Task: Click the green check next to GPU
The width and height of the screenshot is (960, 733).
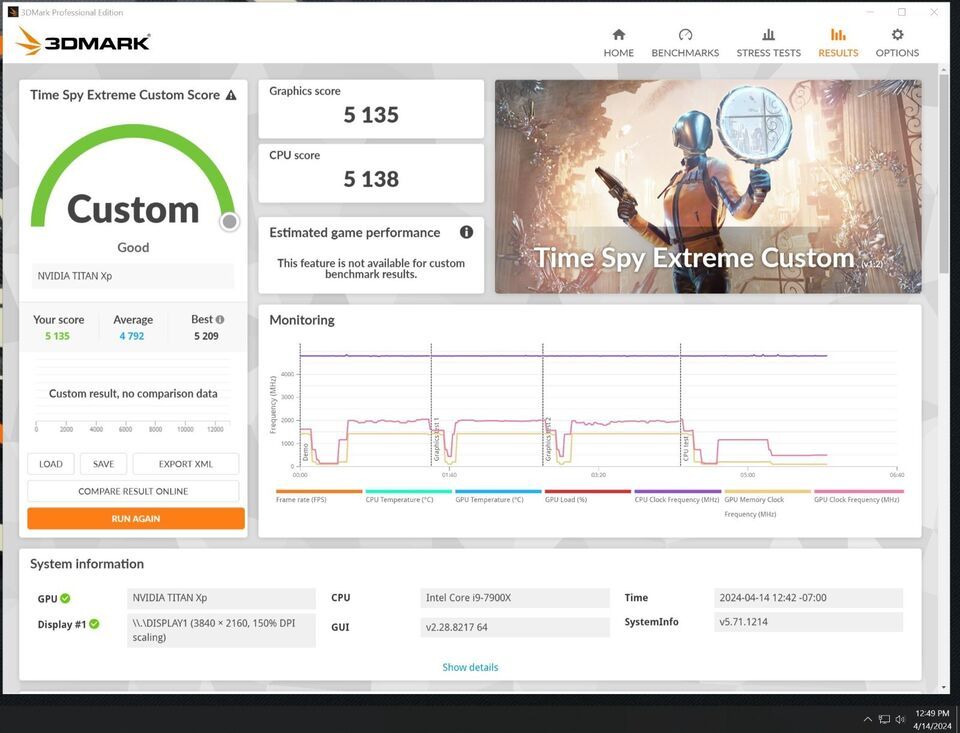Action: point(66,598)
